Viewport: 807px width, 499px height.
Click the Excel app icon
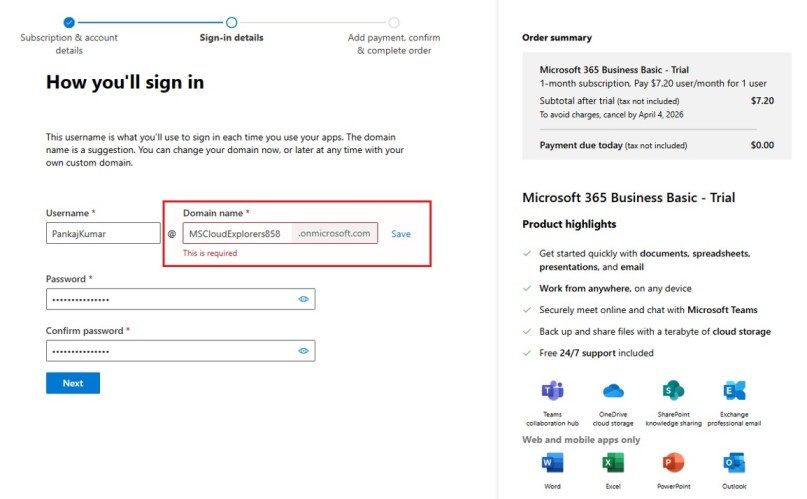point(613,462)
